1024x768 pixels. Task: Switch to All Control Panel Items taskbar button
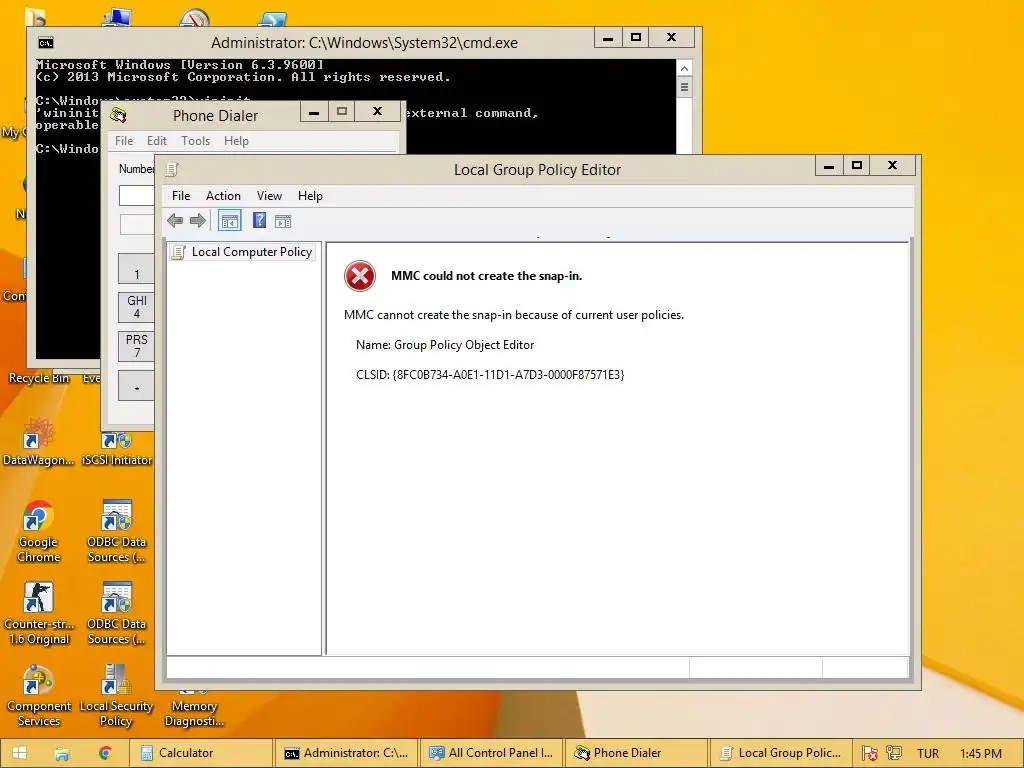click(x=491, y=754)
